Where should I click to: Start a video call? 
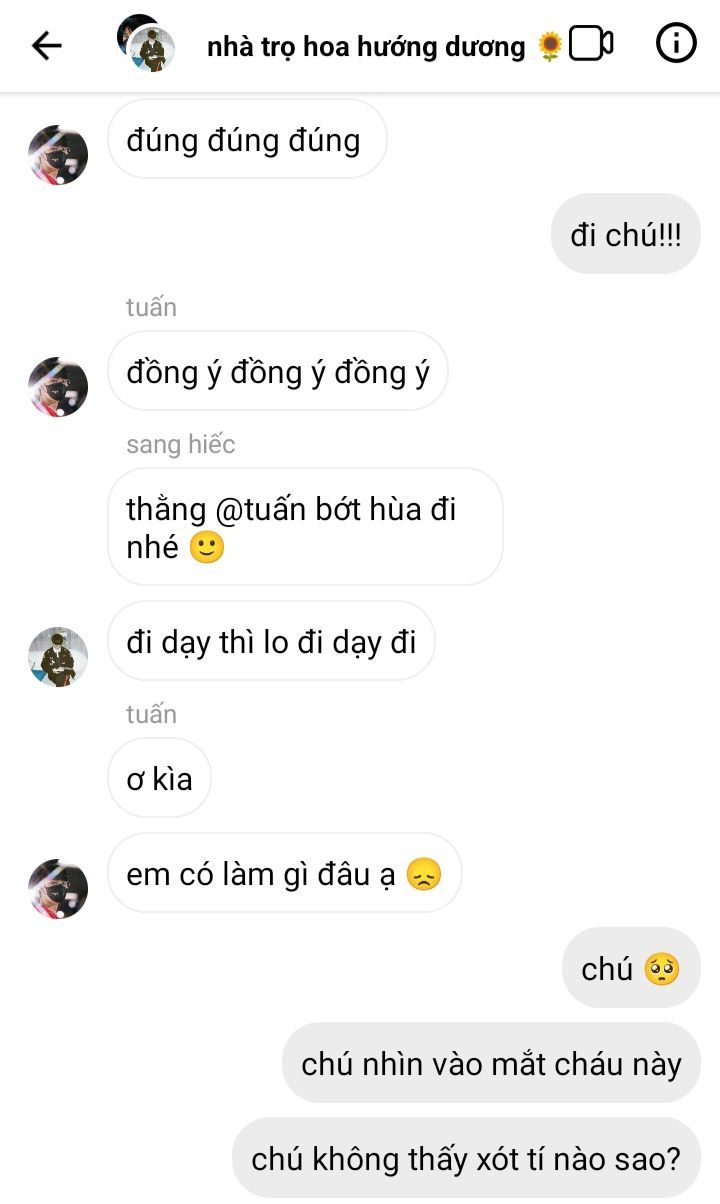591,44
